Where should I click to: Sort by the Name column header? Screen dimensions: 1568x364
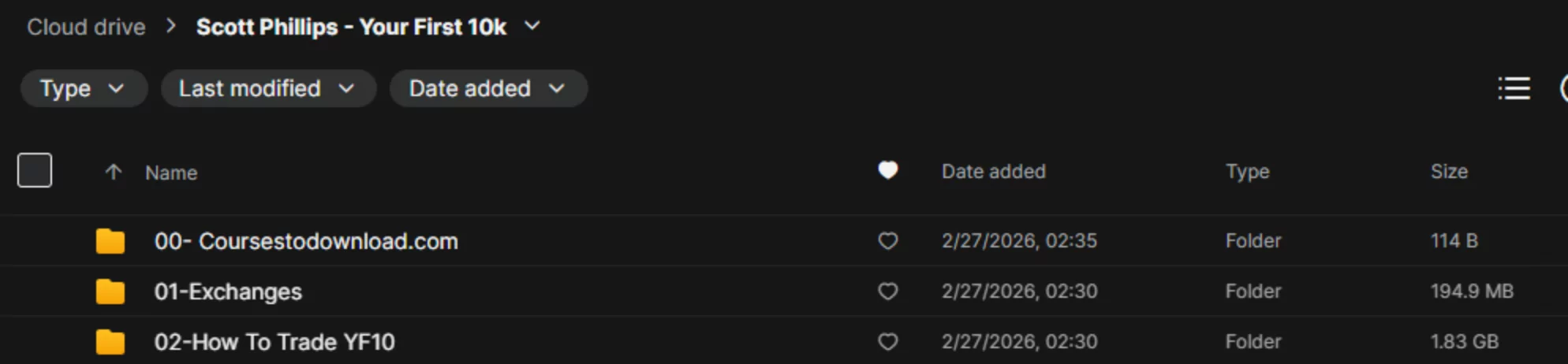click(x=171, y=173)
